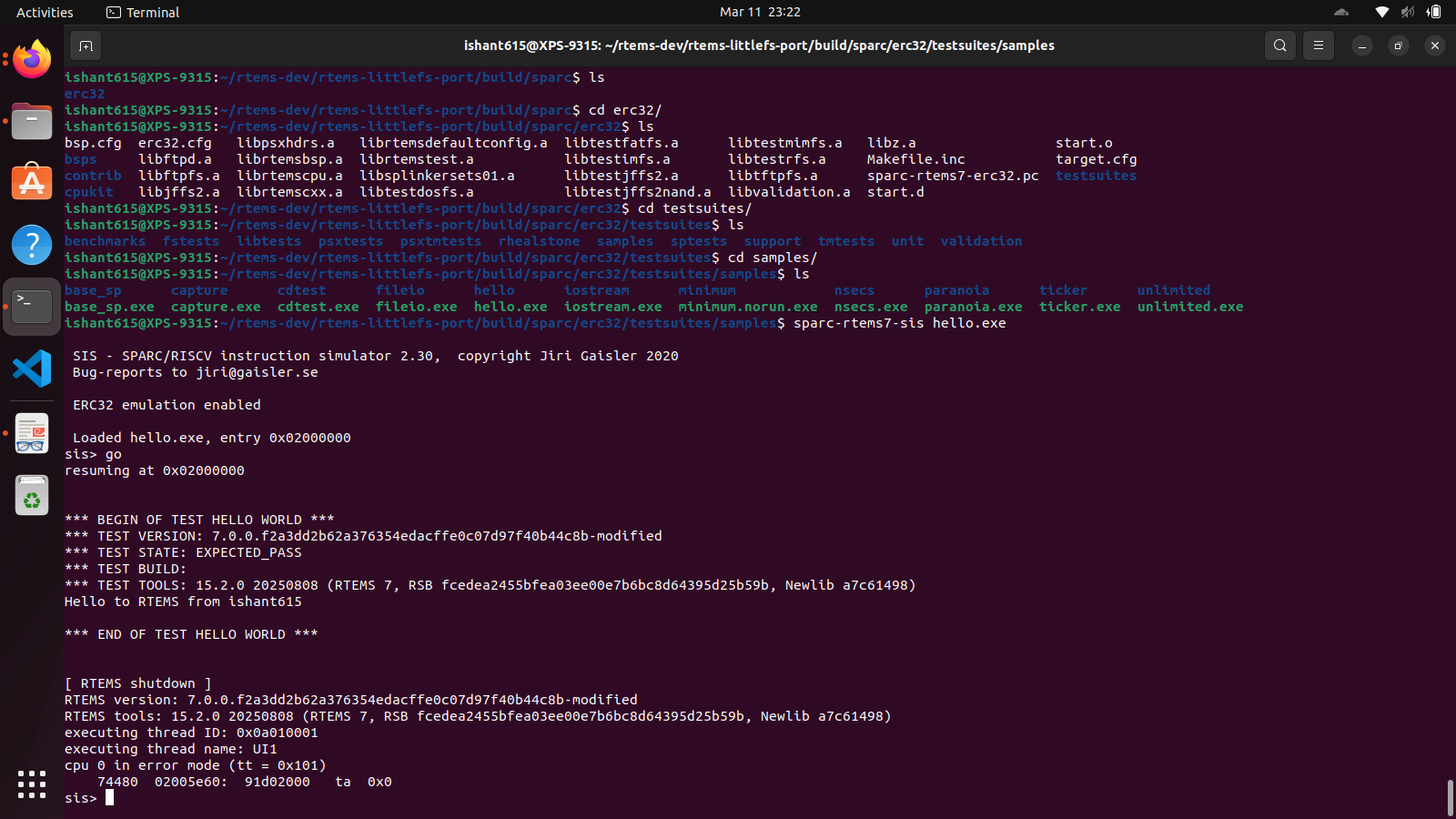Open the terminal hamburger menu
The width and height of the screenshot is (1456, 819).
coord(1318,45)
